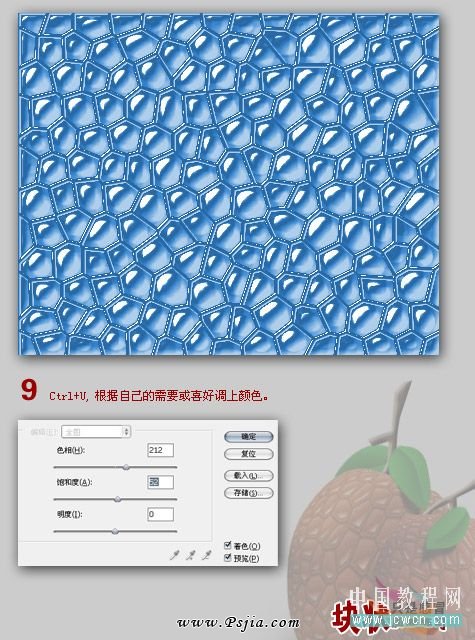Viewport: 475px width, 640px height.
Task: Click the hue value field showing 212
Action: (x=160, y=450)
